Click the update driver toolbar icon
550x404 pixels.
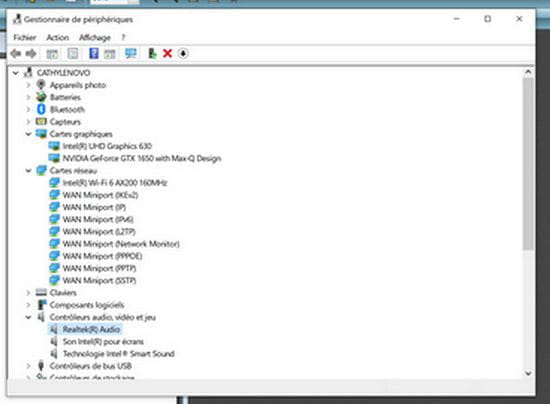pos(152,53)
